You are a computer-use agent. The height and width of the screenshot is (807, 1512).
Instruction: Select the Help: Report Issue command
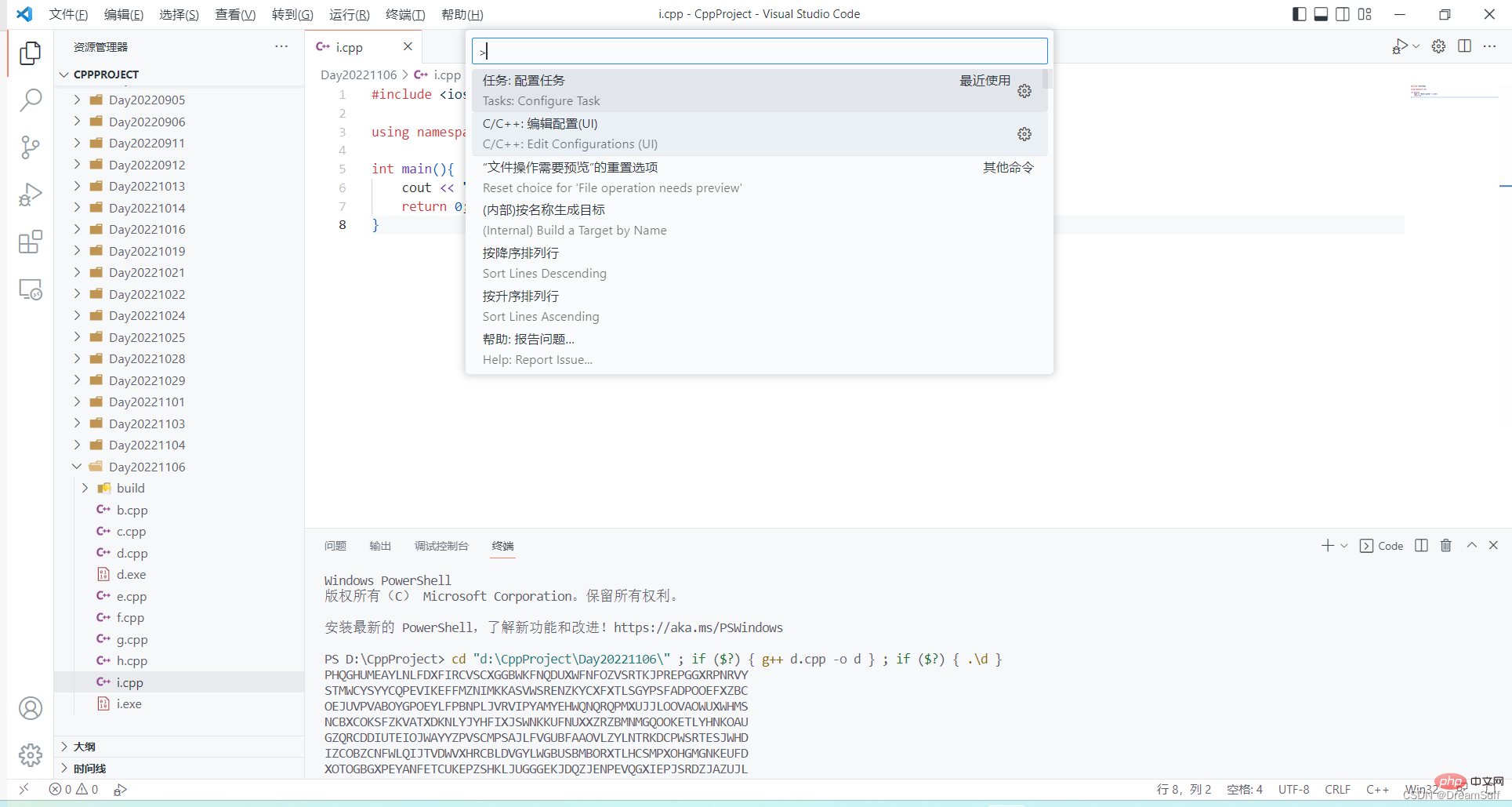click(537, 349)
